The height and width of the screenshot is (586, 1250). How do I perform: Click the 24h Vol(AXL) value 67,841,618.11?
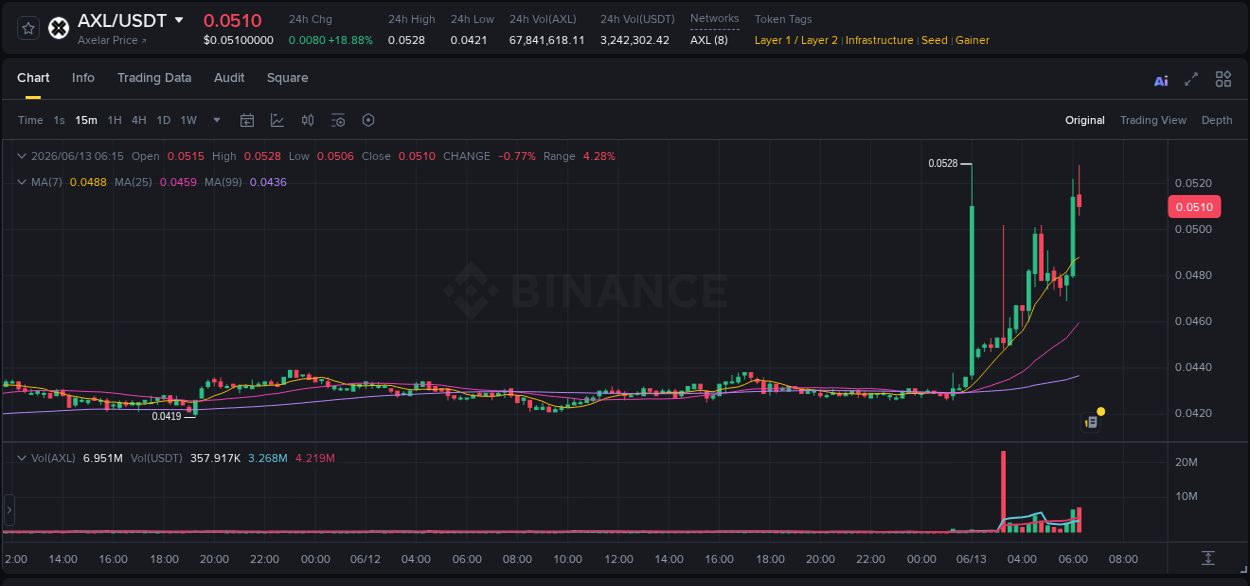[547, 40]
